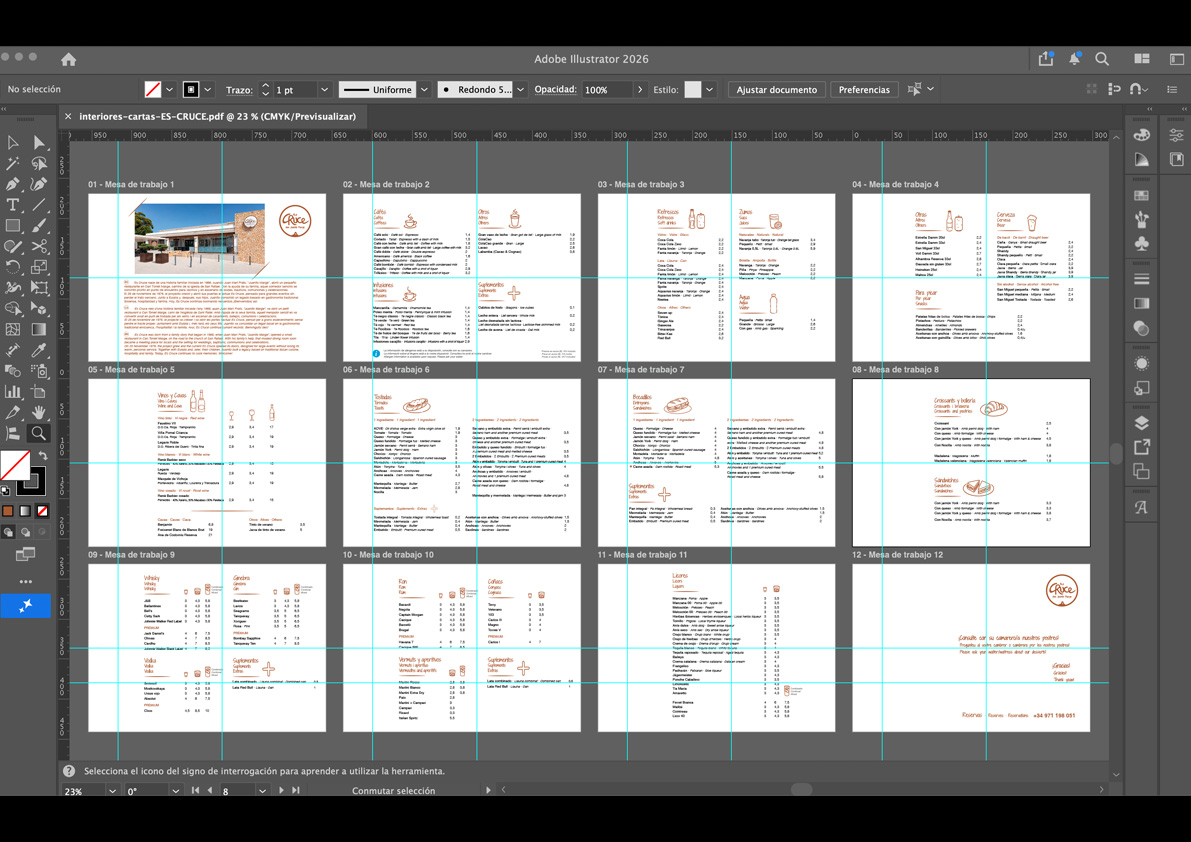This screenshot has width=1191, height=842.
Task: Open the Color panel palette icon
Action: coord(1142,134)
